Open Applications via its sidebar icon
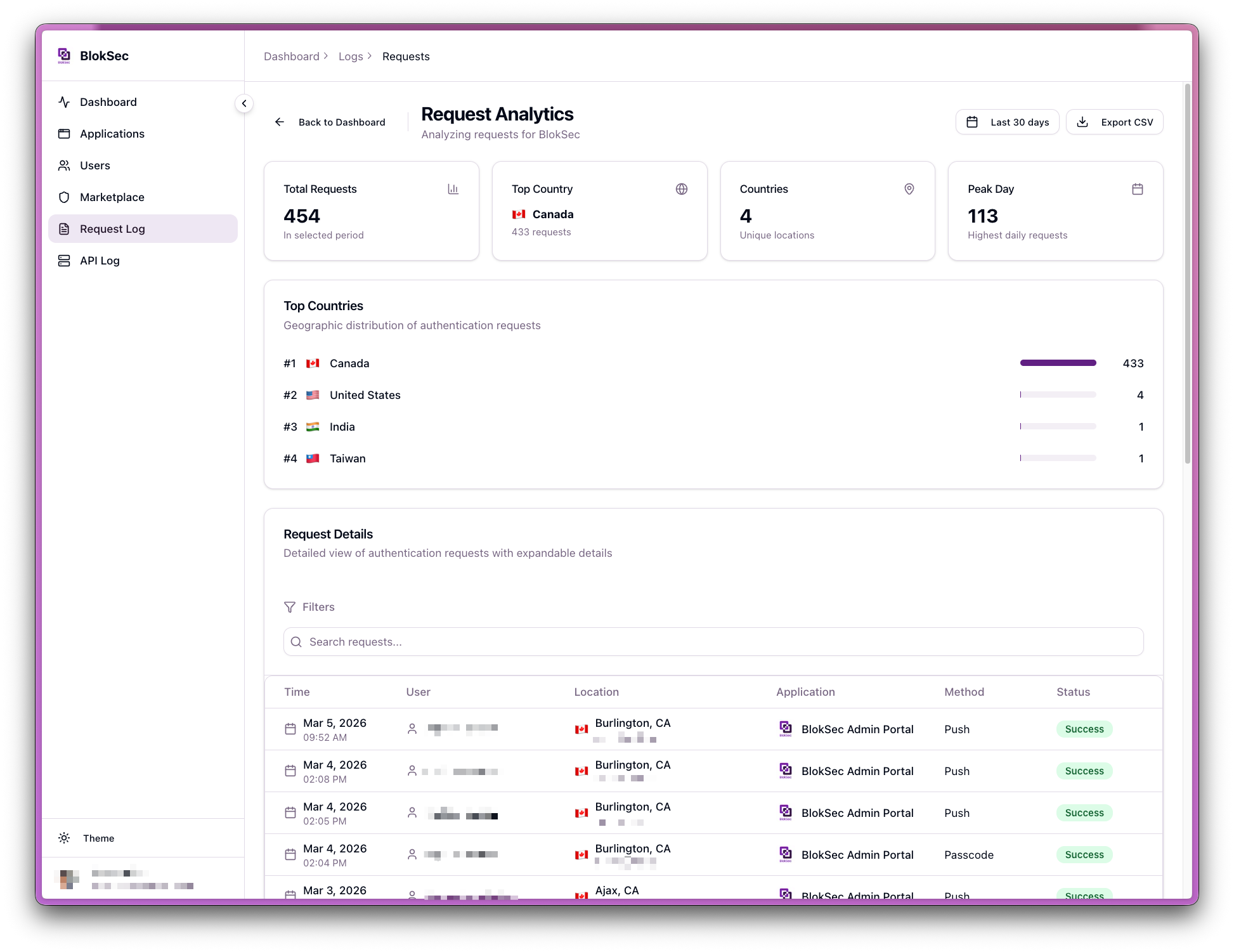1234x952 pixels. [x=64, y=134]
